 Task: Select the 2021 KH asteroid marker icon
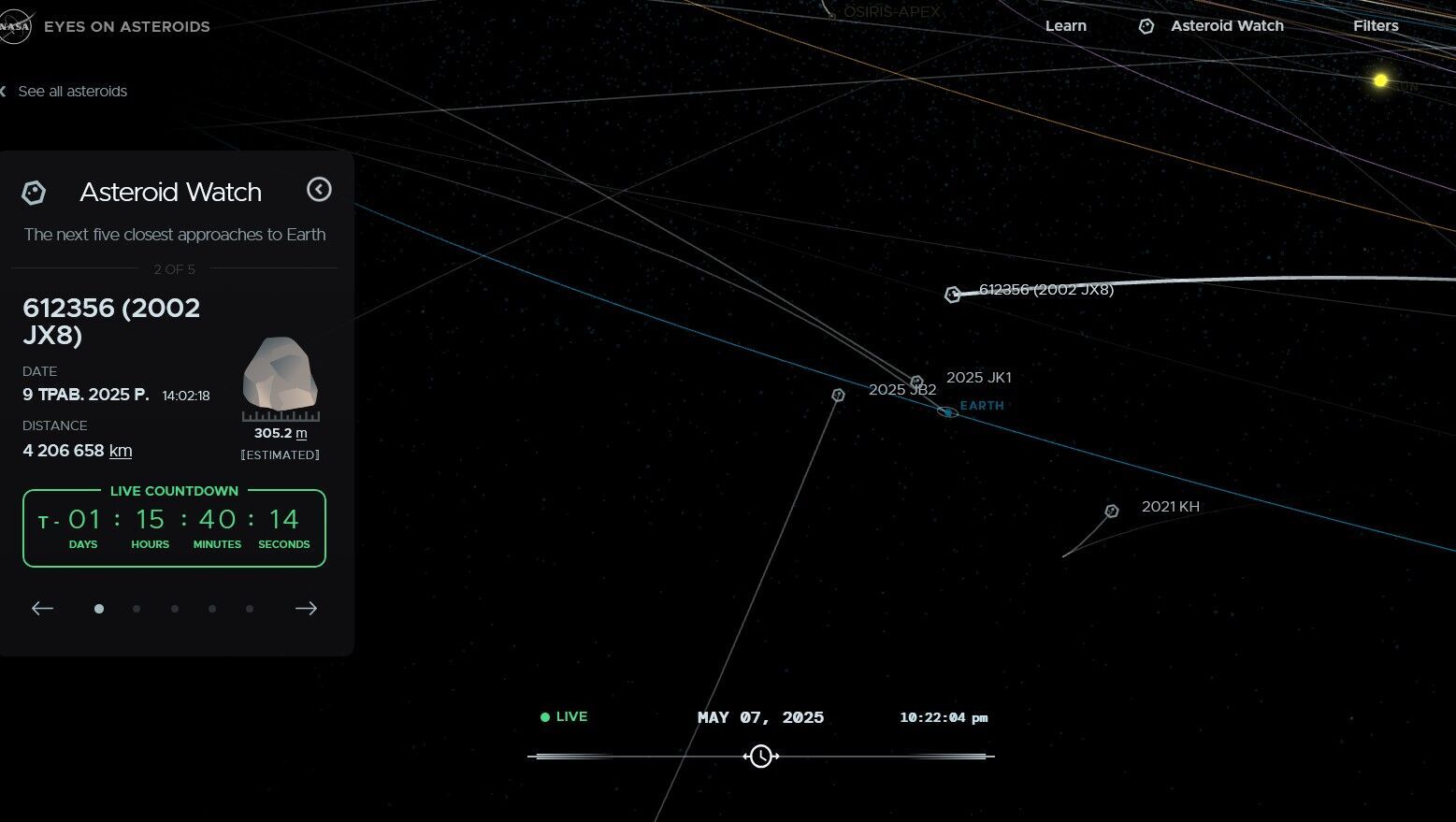coord(1112,512)
